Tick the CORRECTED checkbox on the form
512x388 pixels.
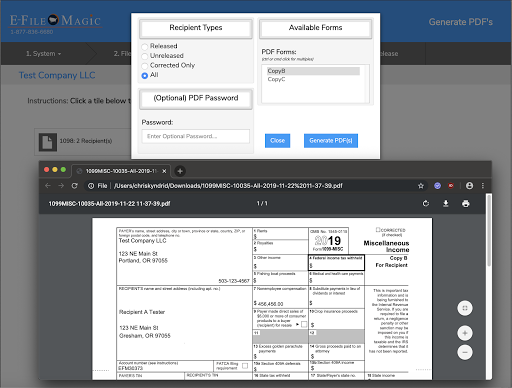(378, 230)
